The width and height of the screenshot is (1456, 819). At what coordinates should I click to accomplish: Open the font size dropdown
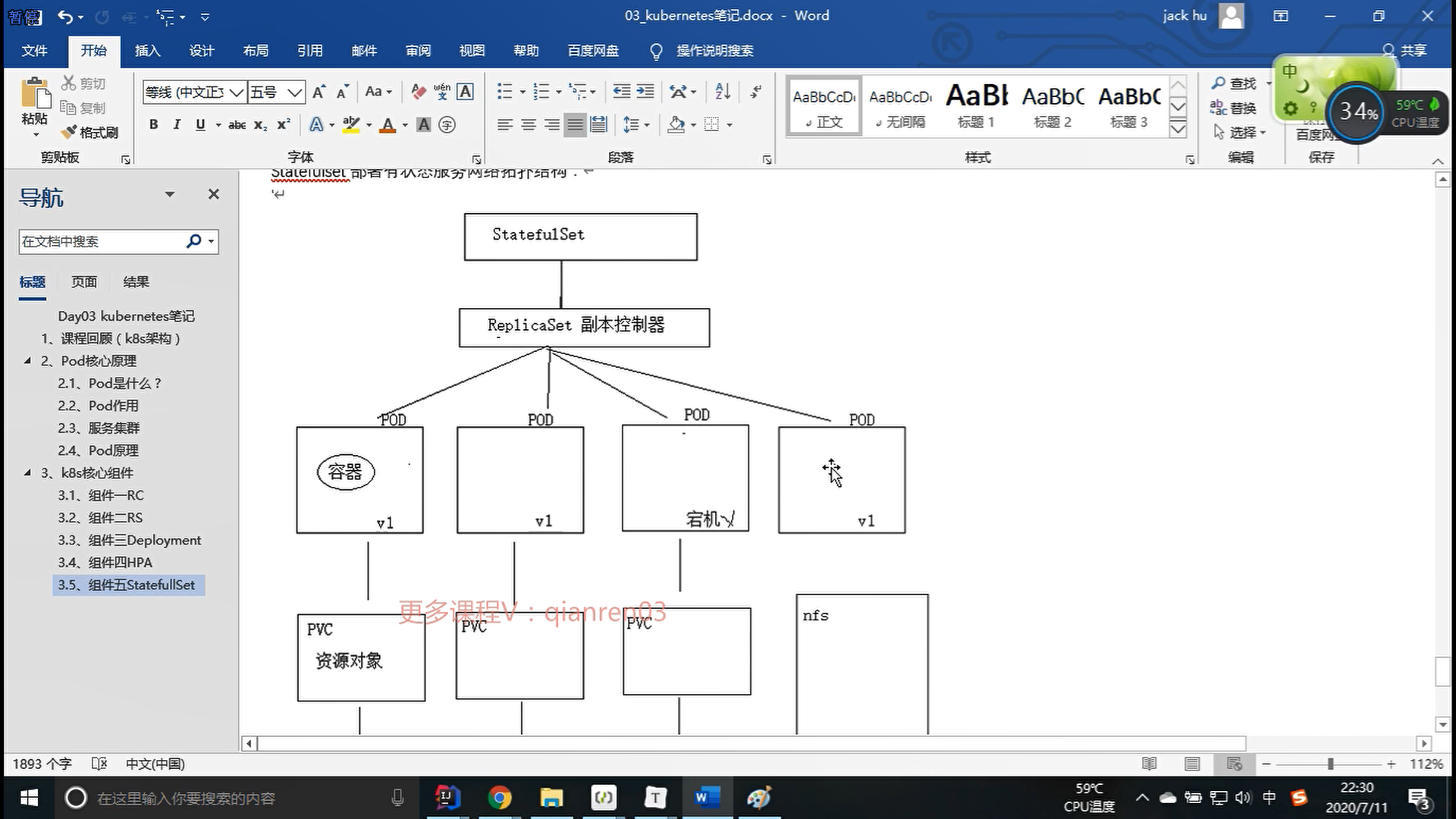click(x=295, y=93)
